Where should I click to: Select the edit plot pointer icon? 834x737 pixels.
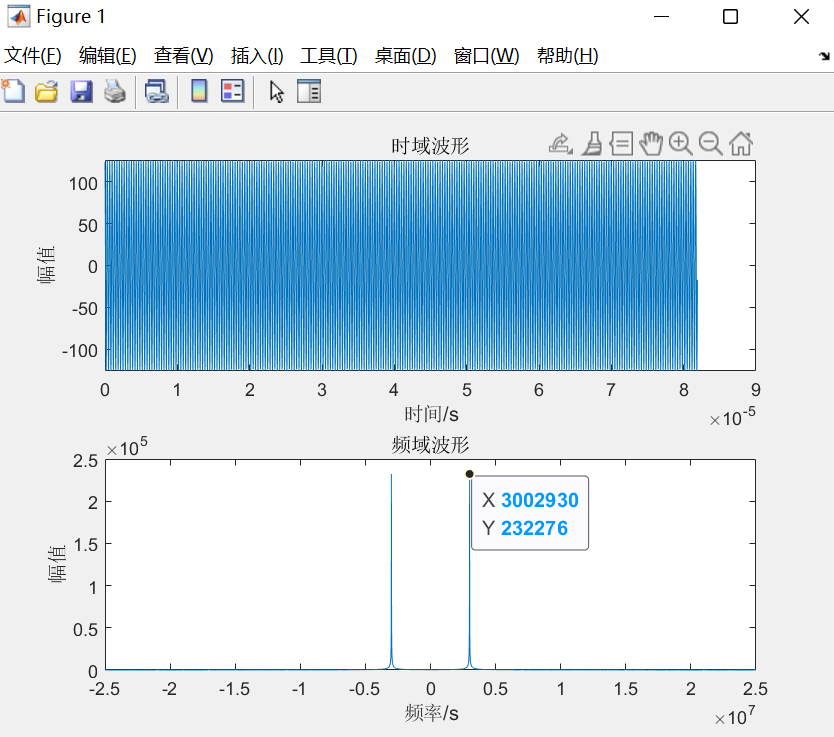(x=277, y=90)
